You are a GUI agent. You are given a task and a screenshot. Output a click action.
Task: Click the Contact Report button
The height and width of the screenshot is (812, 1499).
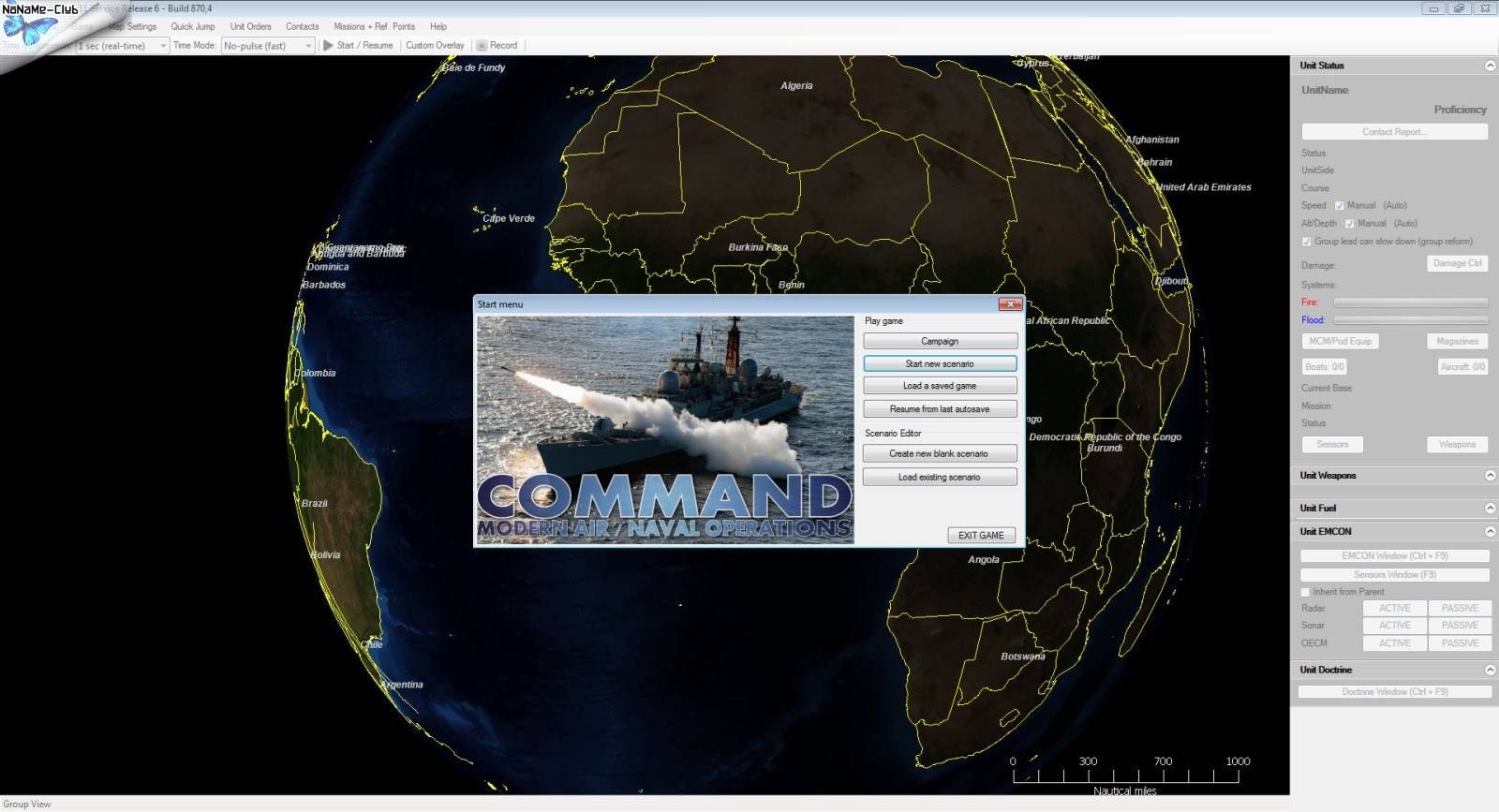coord(1394,132)
